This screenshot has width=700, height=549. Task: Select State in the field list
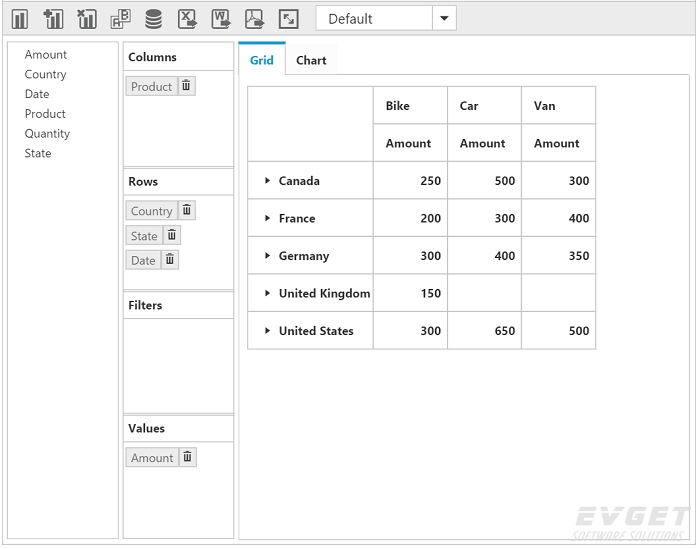point(38,153)
